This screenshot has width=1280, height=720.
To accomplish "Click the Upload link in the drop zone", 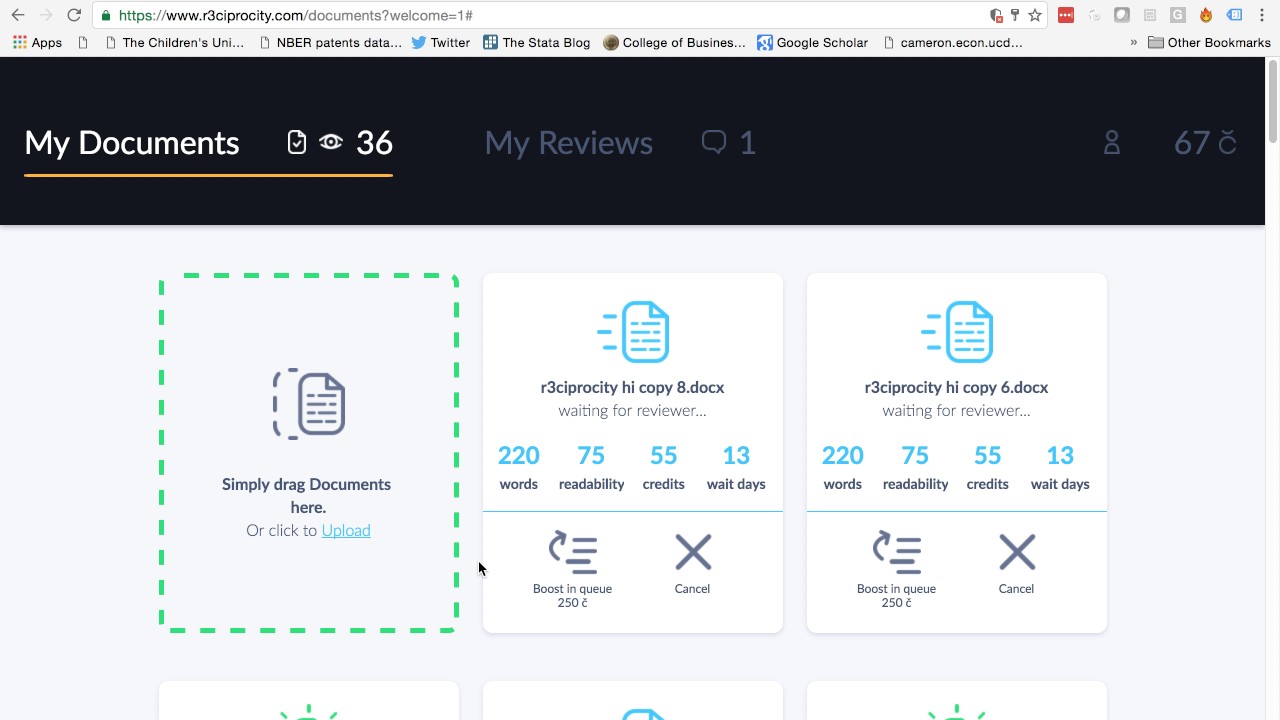I will 346,530.
